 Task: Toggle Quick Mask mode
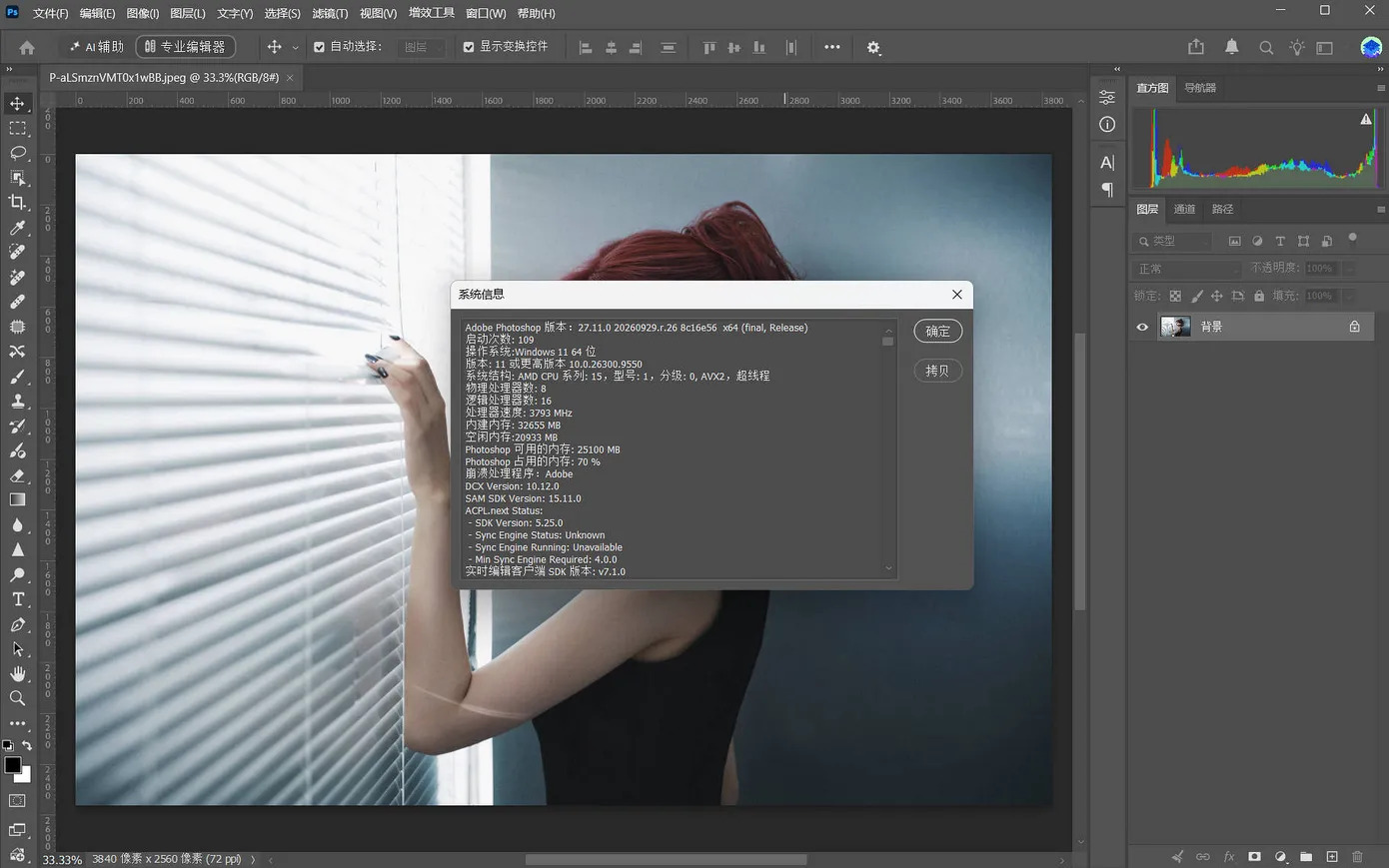click(x=17, y=801)
